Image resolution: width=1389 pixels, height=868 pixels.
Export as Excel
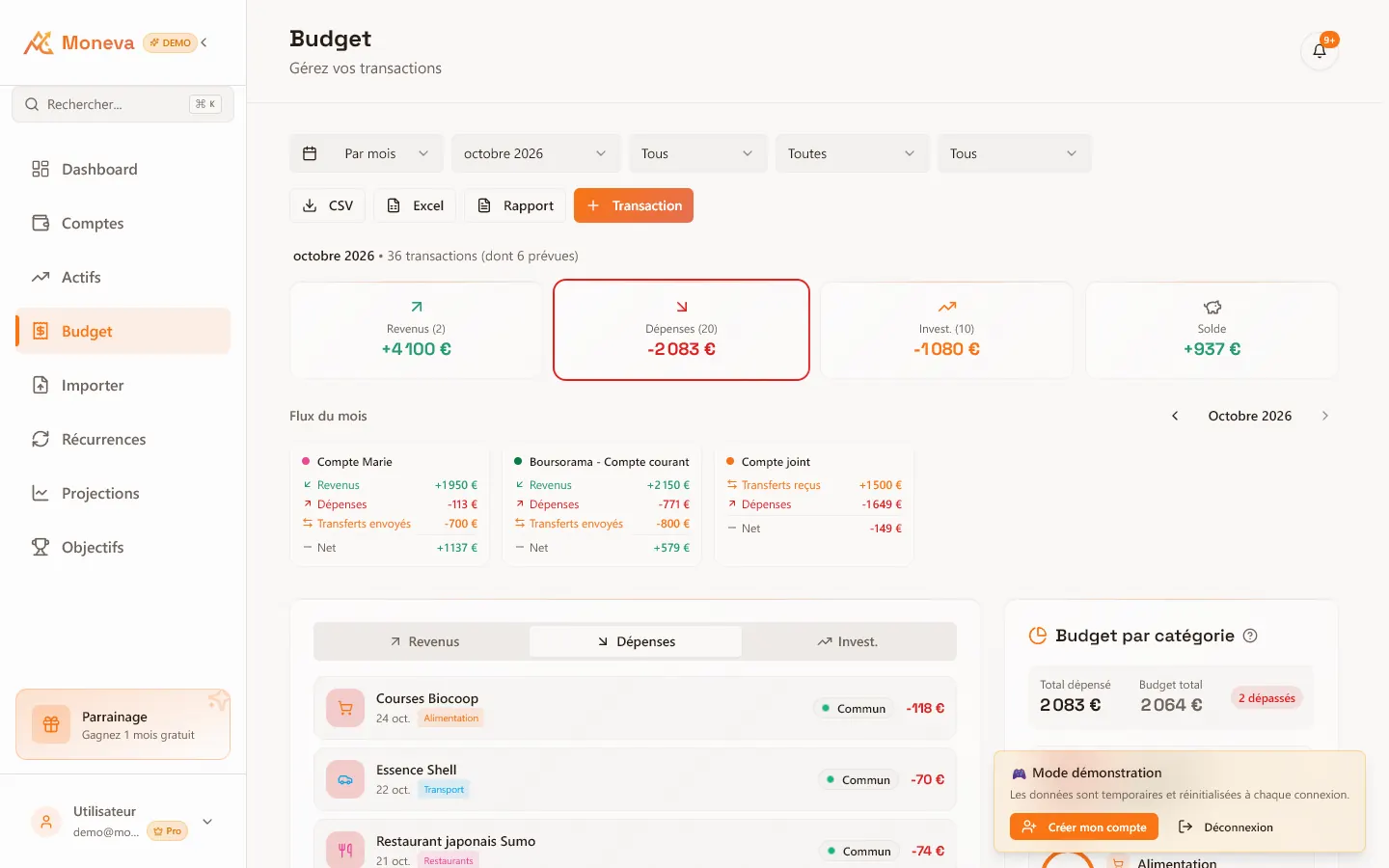tap(415, 205)
